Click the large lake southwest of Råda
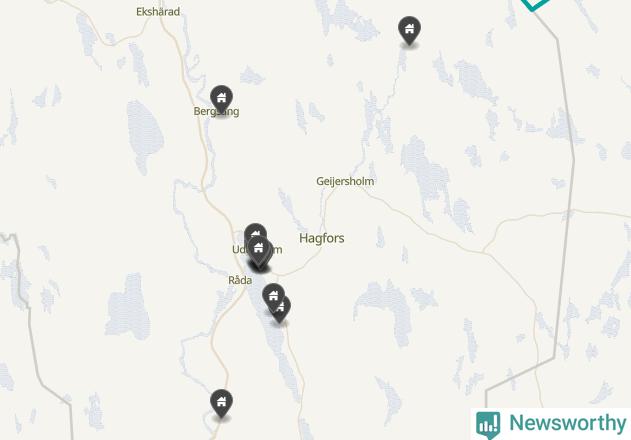 click(x=128, y=307)
